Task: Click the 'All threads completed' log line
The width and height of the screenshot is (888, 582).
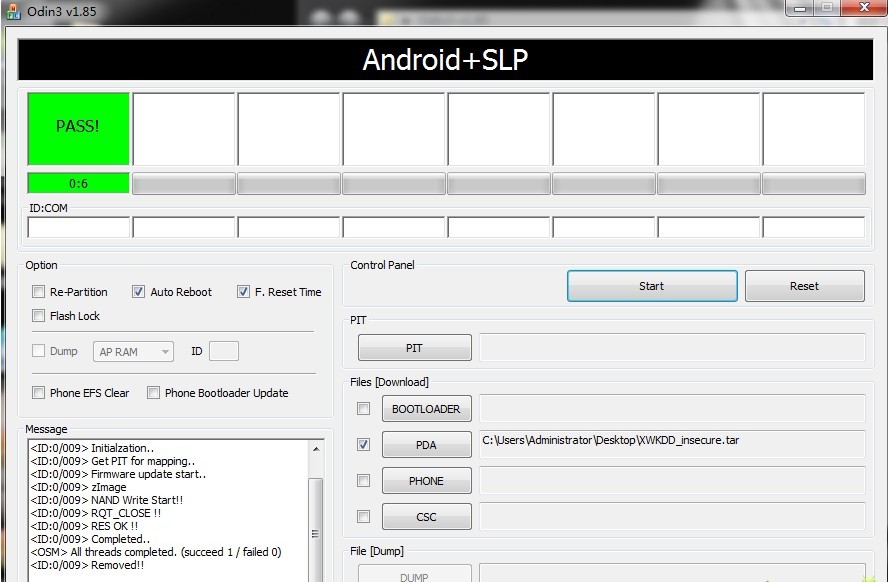Action: [x=156, y=552]
